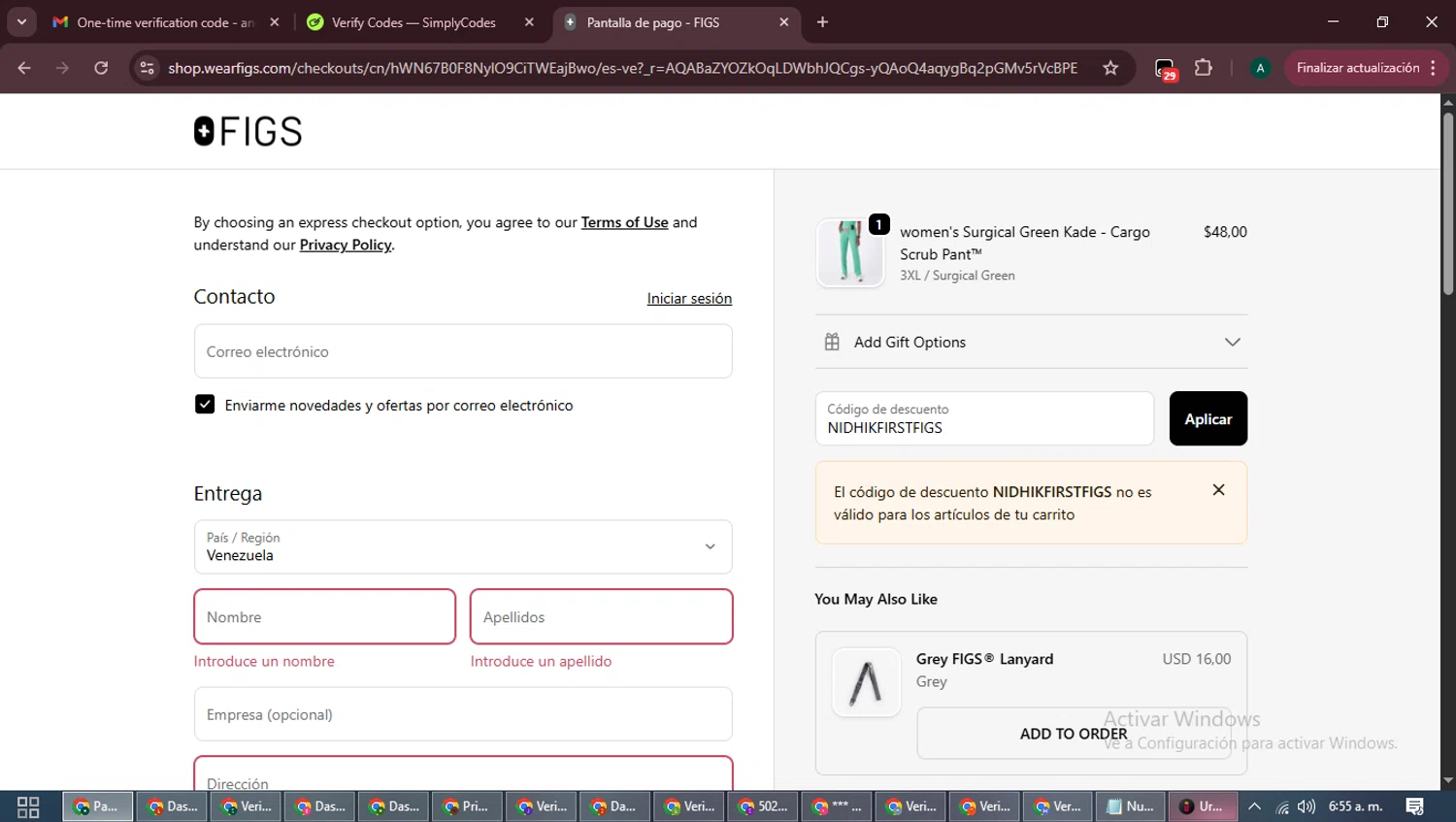Open Windows Task View in taskbar

point(28,806)
